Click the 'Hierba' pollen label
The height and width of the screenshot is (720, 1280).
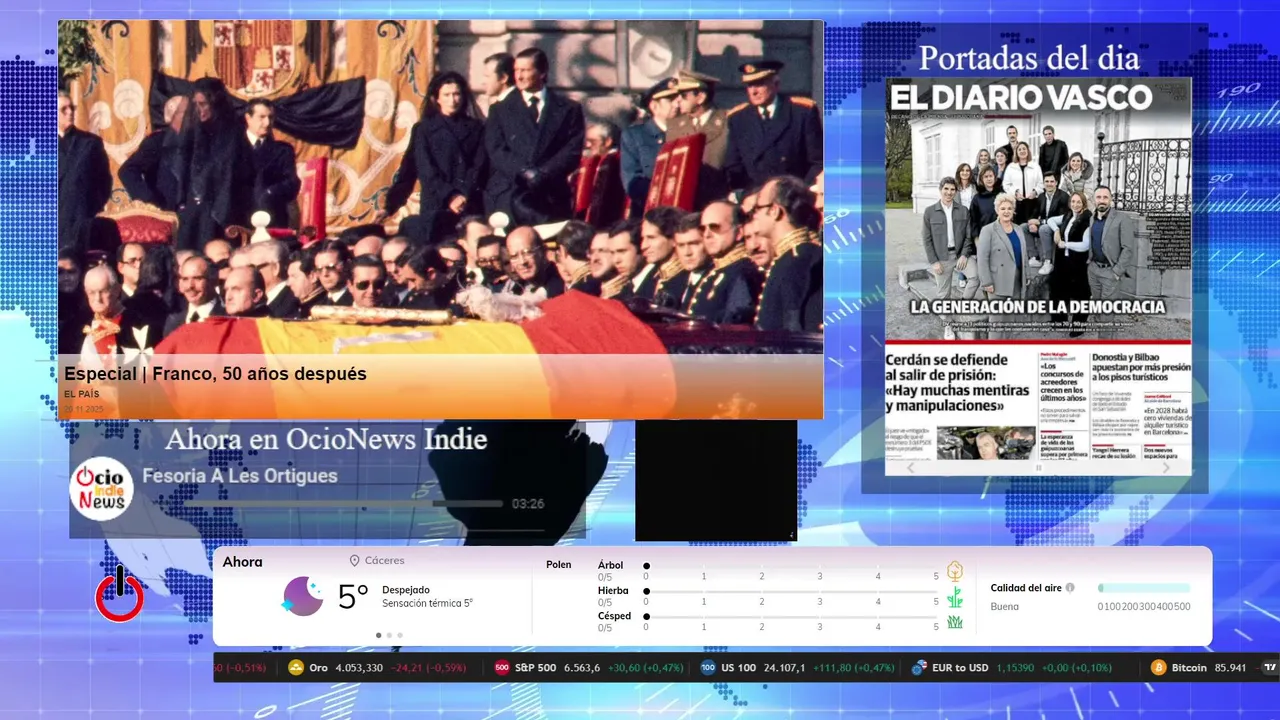613,591
